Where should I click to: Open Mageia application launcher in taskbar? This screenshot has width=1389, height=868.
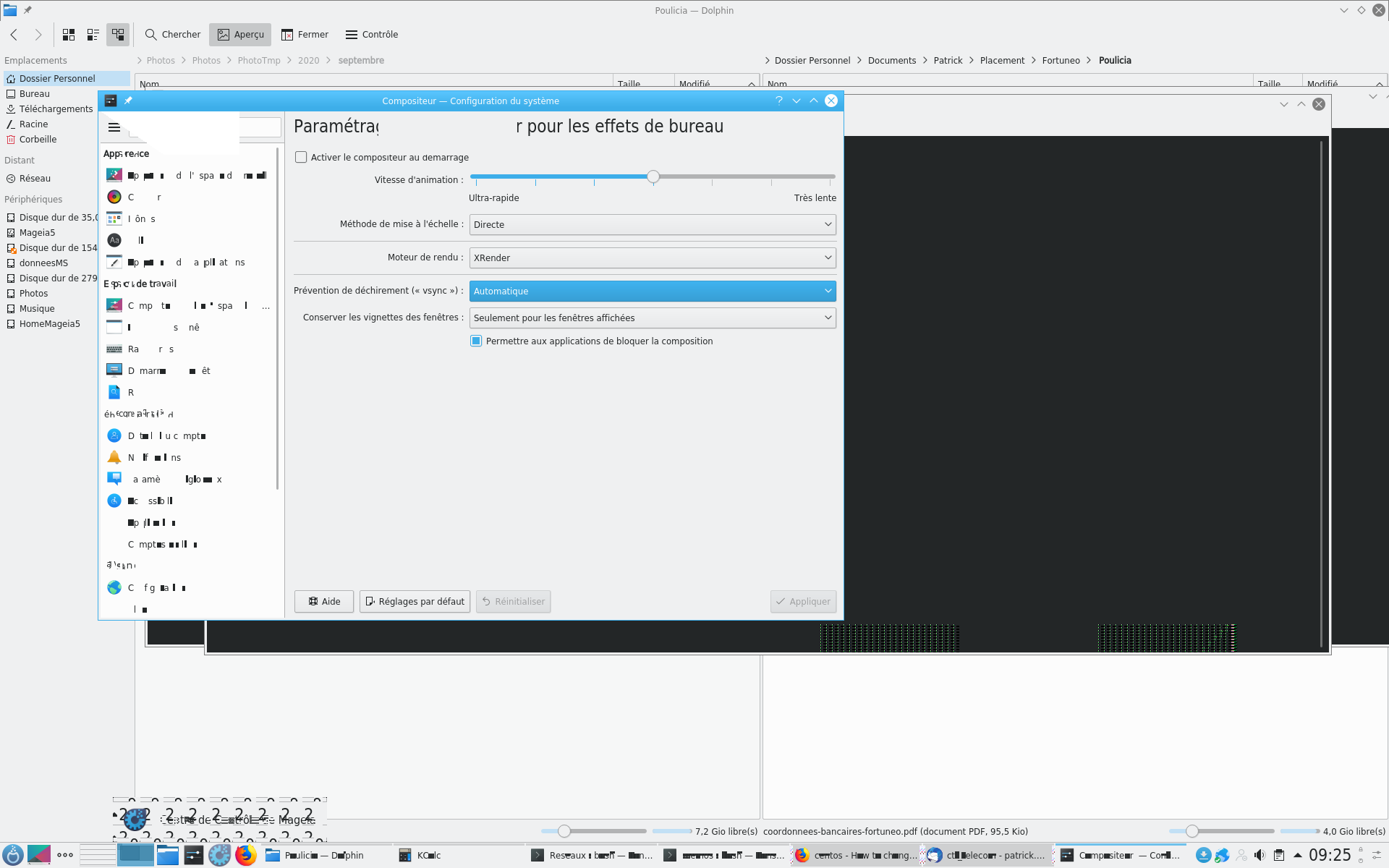tap(13, 855)
